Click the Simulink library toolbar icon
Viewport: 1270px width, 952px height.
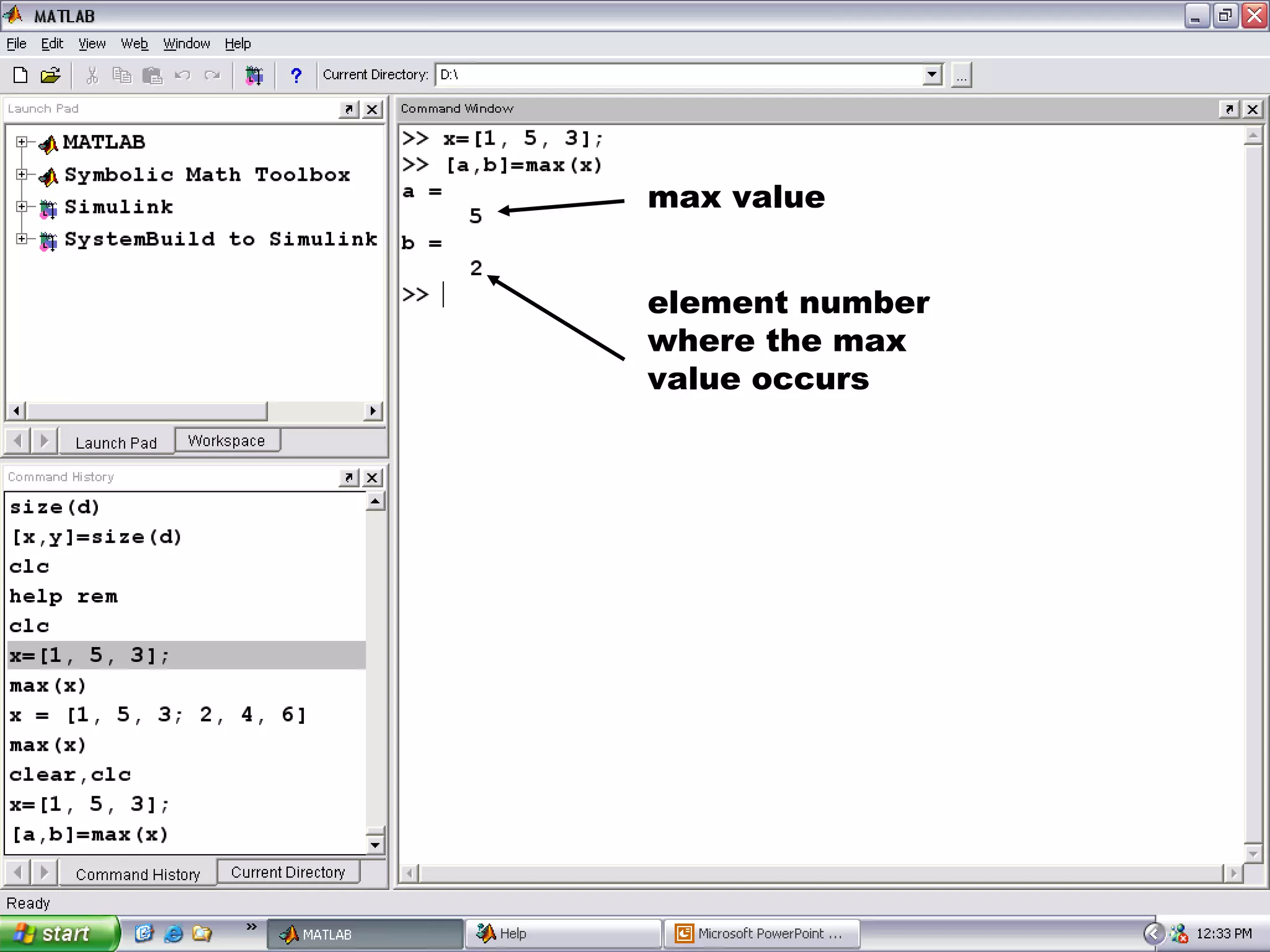click(x=254, y=75)
